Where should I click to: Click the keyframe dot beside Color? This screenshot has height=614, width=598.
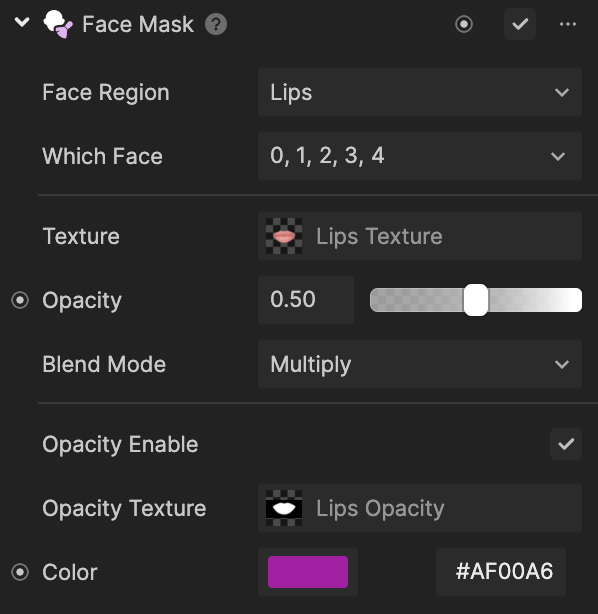coord(20,572)
